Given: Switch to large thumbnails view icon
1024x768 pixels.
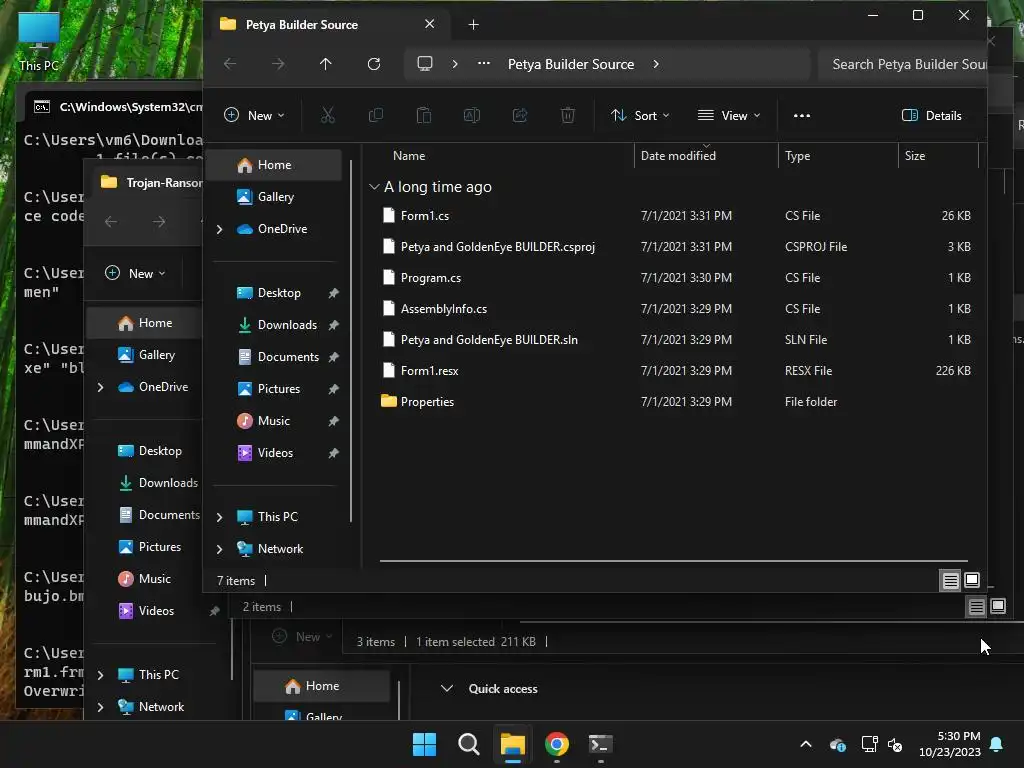Looking at the screenshot, I should 972,580.
